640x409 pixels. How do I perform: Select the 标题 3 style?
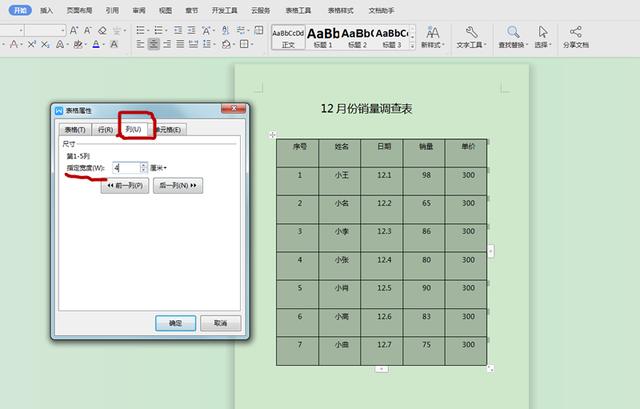392,37
